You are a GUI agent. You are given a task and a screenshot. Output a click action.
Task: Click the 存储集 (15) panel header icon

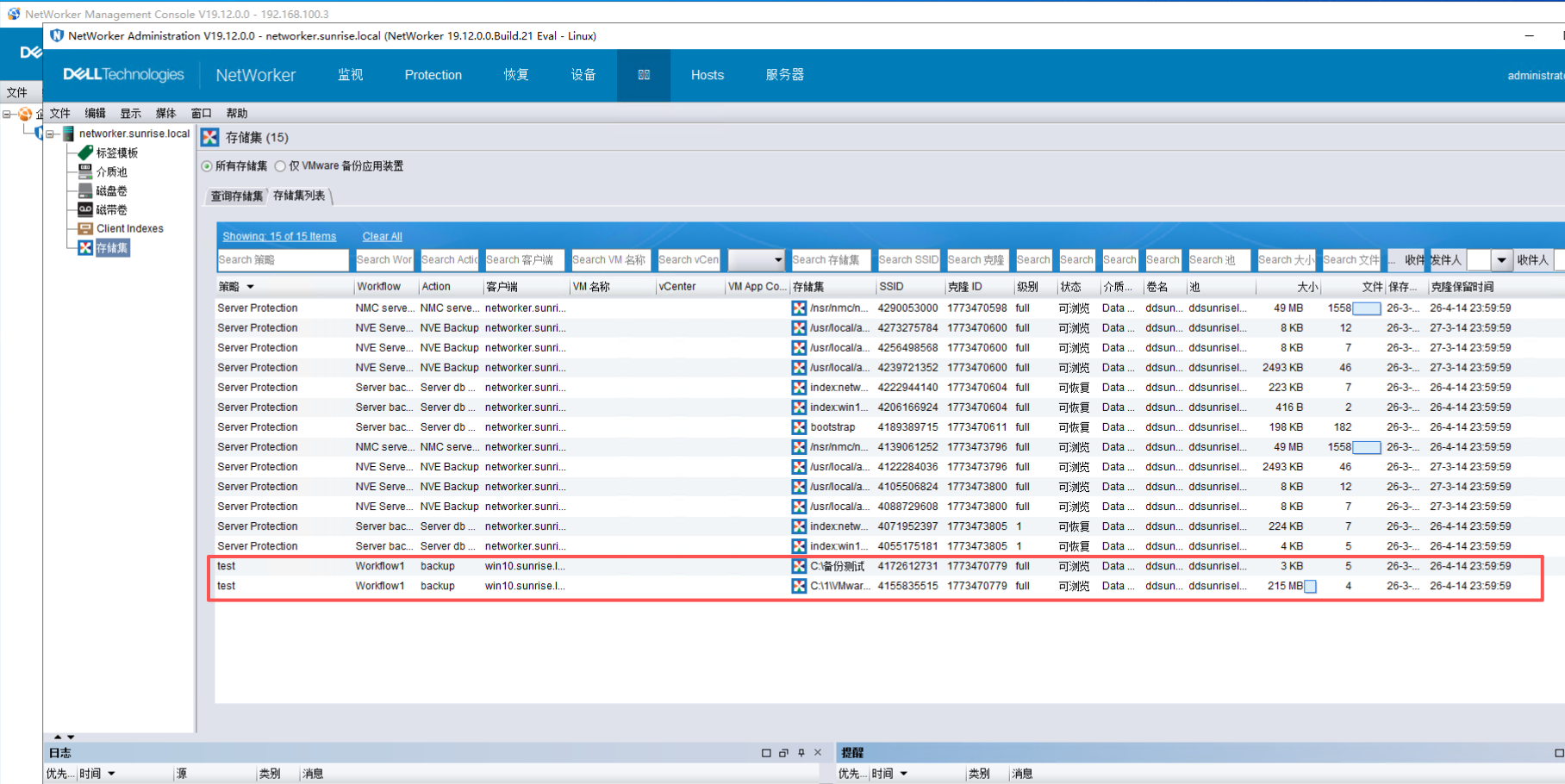(x=209, y=137)
